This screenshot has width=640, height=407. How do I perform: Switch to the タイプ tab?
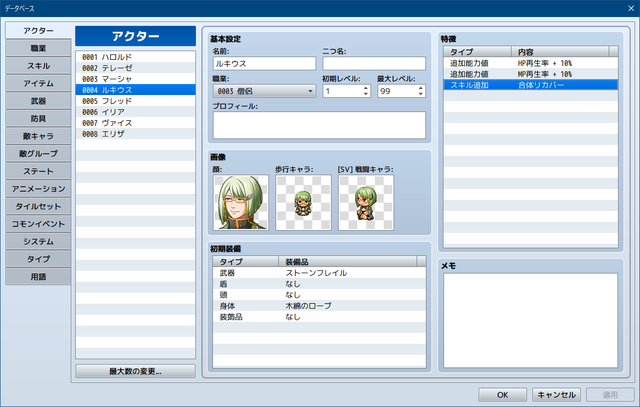(38, 259)
